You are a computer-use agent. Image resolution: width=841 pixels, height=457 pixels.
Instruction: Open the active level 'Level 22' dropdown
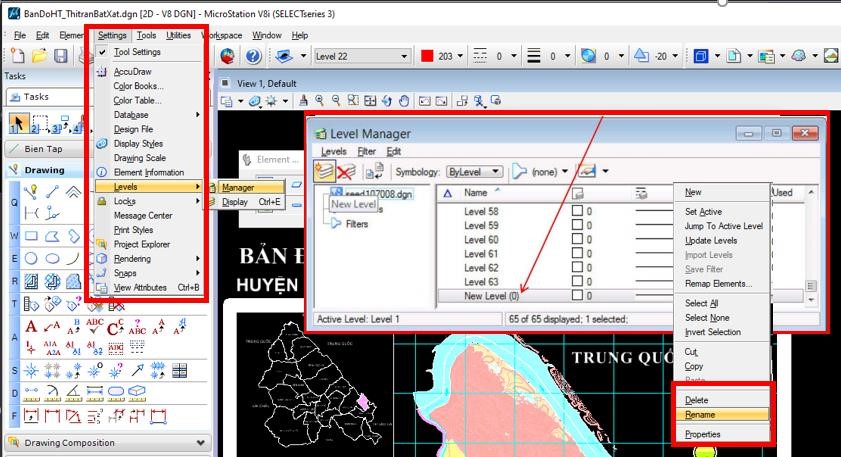pyautogui.click(x=361, y=56)
